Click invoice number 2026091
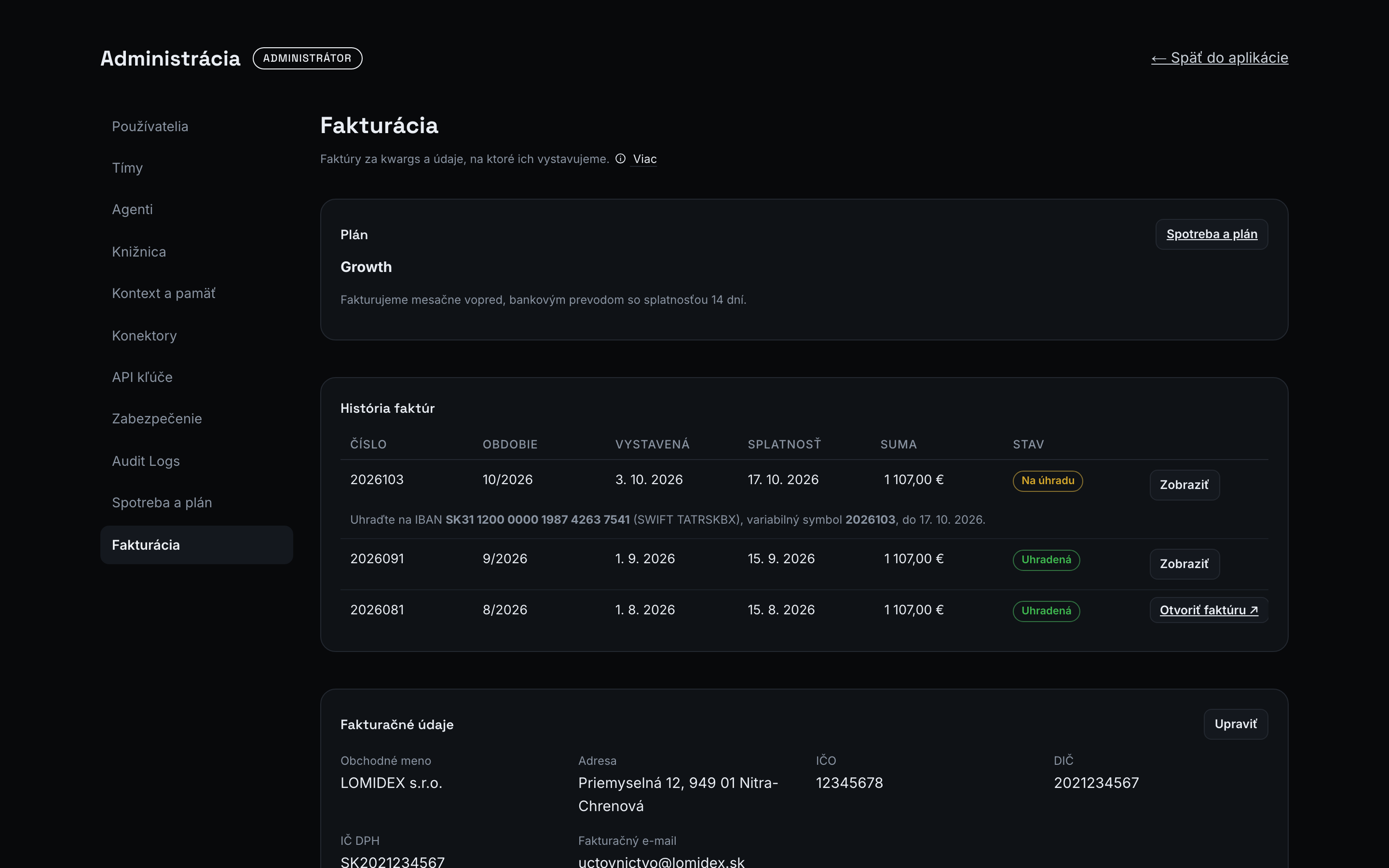The width and height of the screenshot is (1389, 868). 377,559
